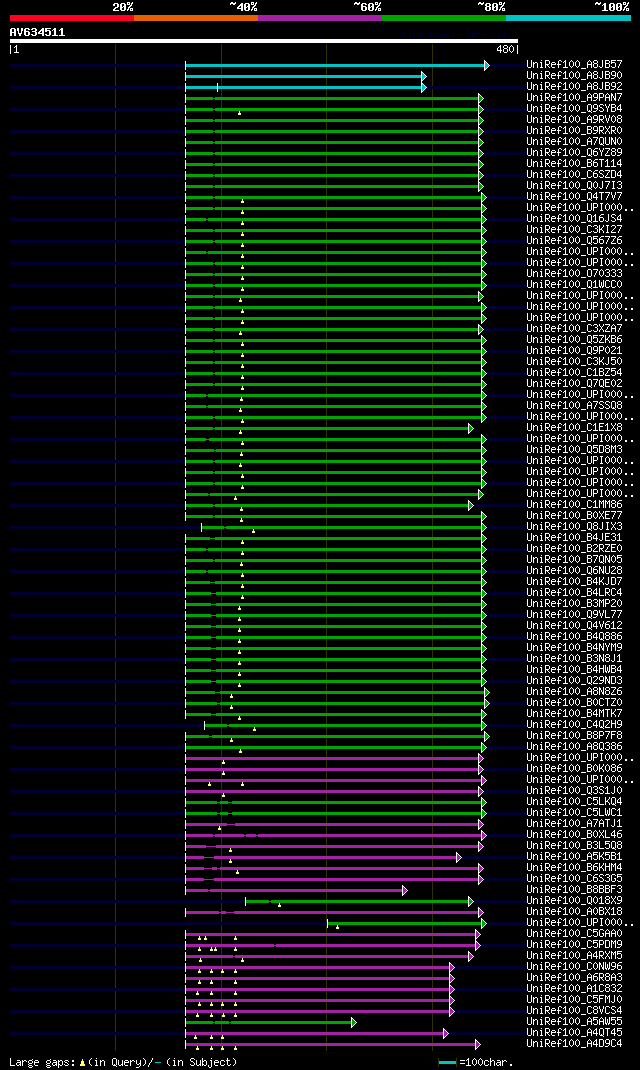Select the hit label UniRef100_B9RXR0
The height and width of the screenshot is (1070, 640).
pos(574,130)
